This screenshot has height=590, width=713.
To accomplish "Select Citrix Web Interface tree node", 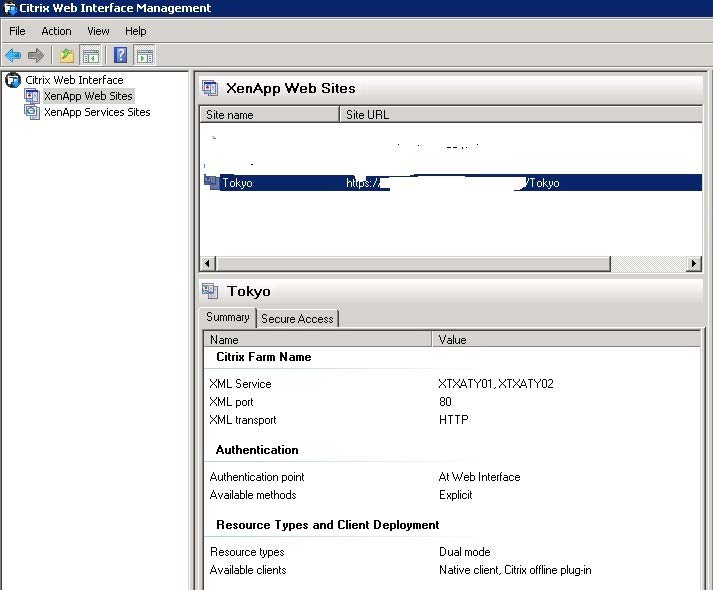I will click(x=74, y=80).
